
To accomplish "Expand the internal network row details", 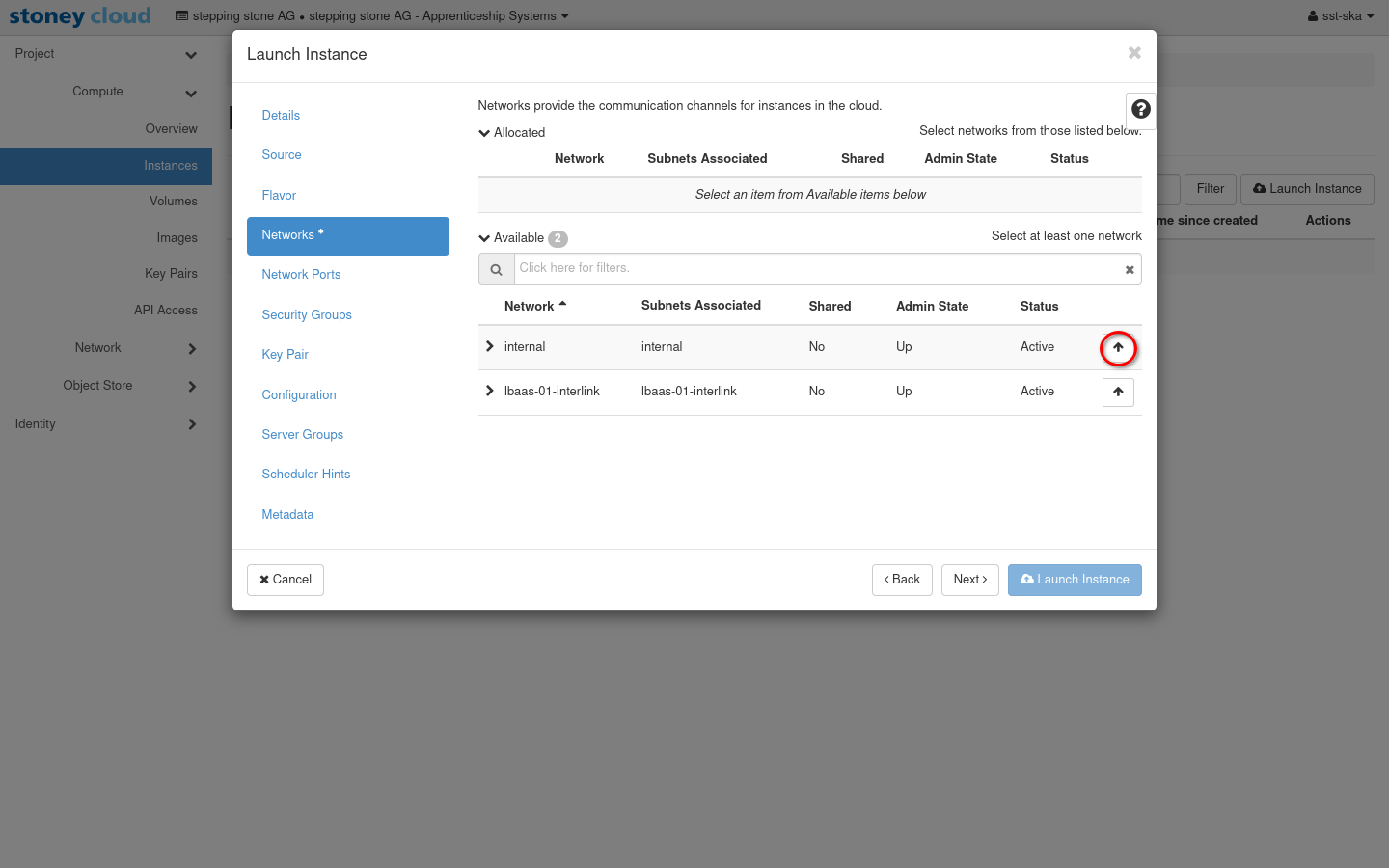I will pos(490,347).
